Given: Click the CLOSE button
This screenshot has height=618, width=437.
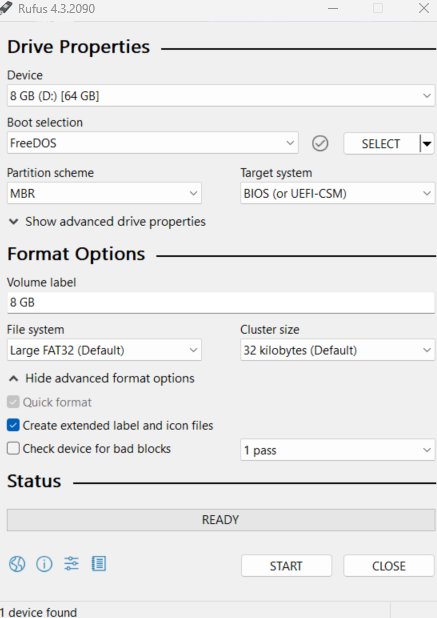Looking at the screenshot, I should click(389, 566).
